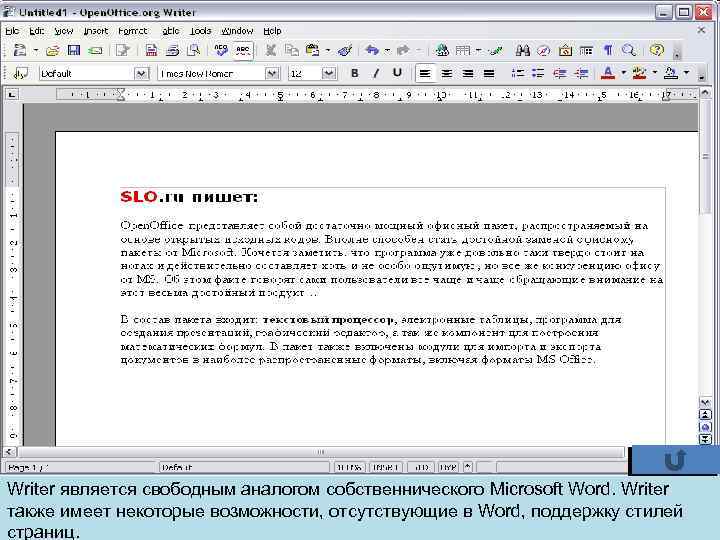The width and height of the screenshot is (720, 540).
Task: Toggle Nonprinting Characters pilcrow icon
Action: (x=608, y=50)
